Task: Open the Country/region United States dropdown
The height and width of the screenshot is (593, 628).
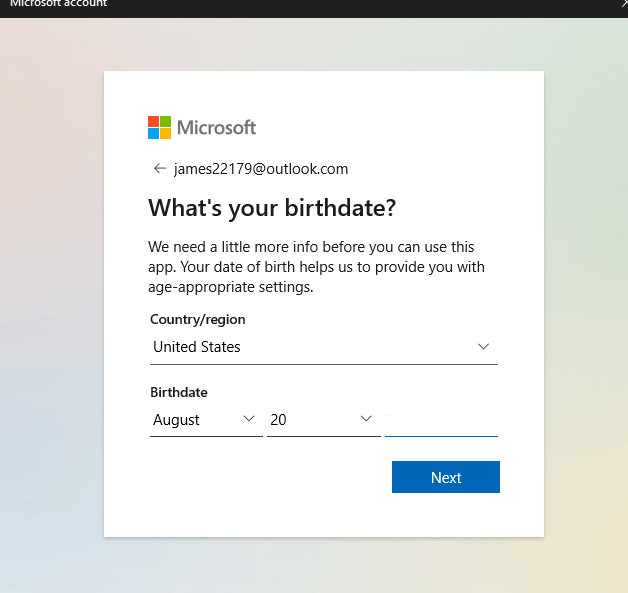Action: click(x=310, y=347)
